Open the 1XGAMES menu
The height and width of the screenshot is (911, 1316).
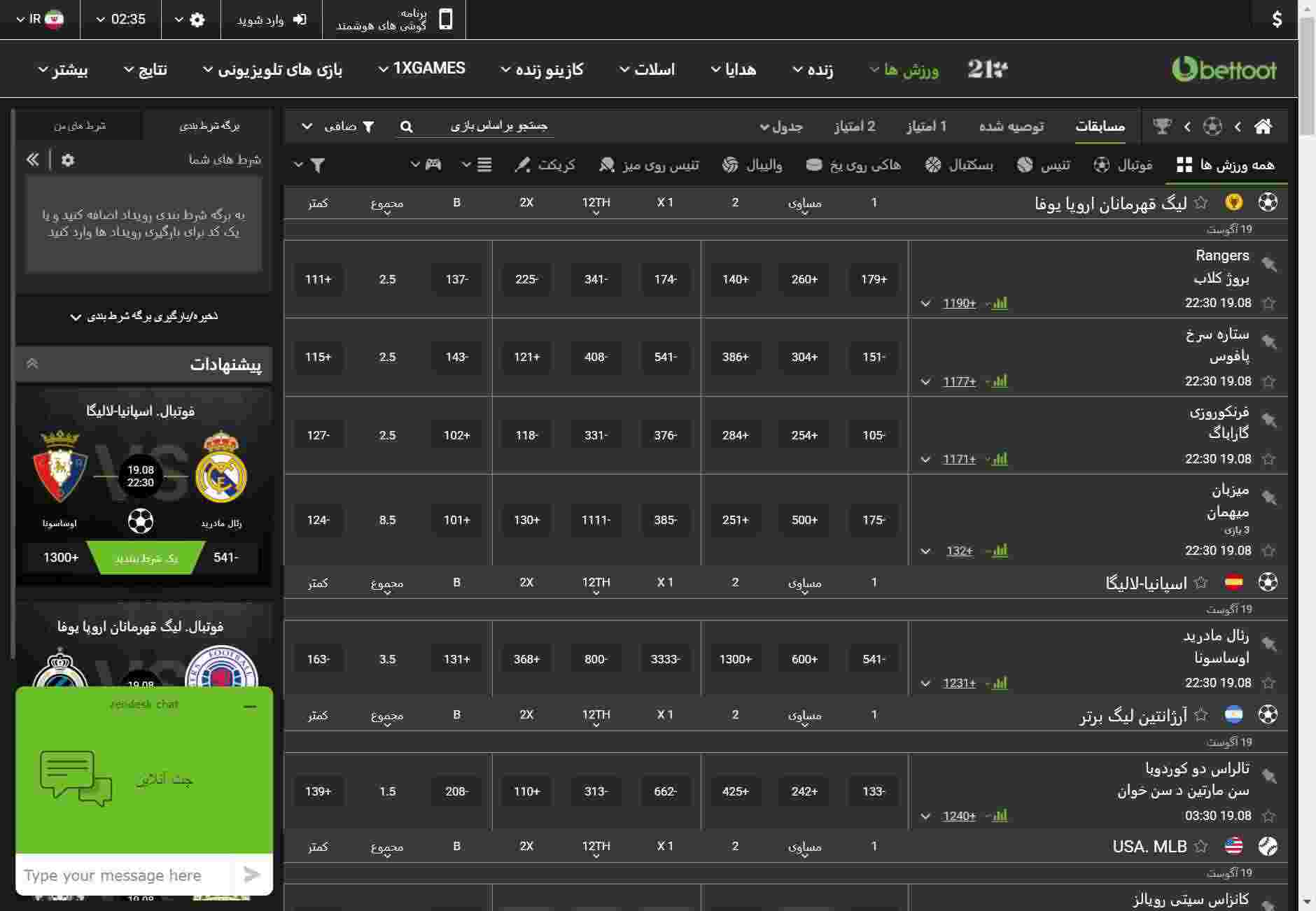pos(421,69)
